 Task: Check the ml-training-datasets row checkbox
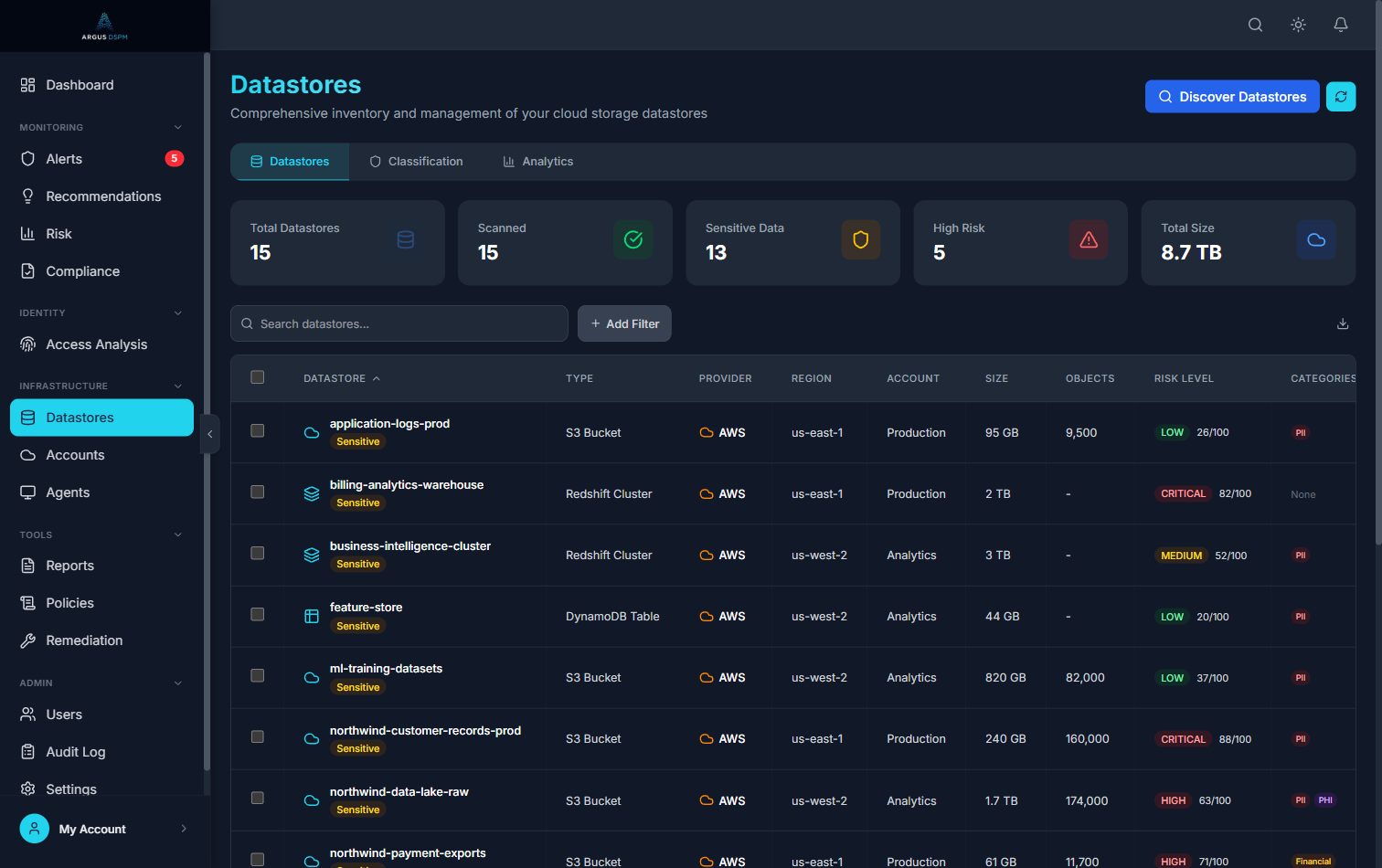(x=258, y=675)
